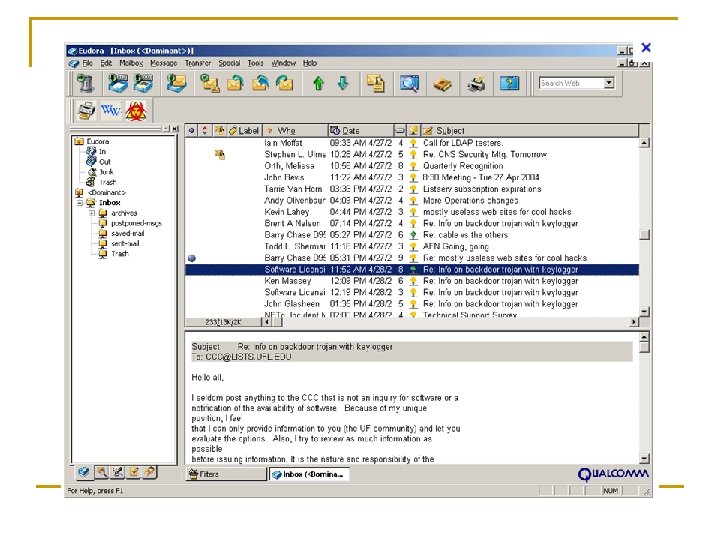Open the Transfer menu
720x540 pixels.
click(198, 63)
